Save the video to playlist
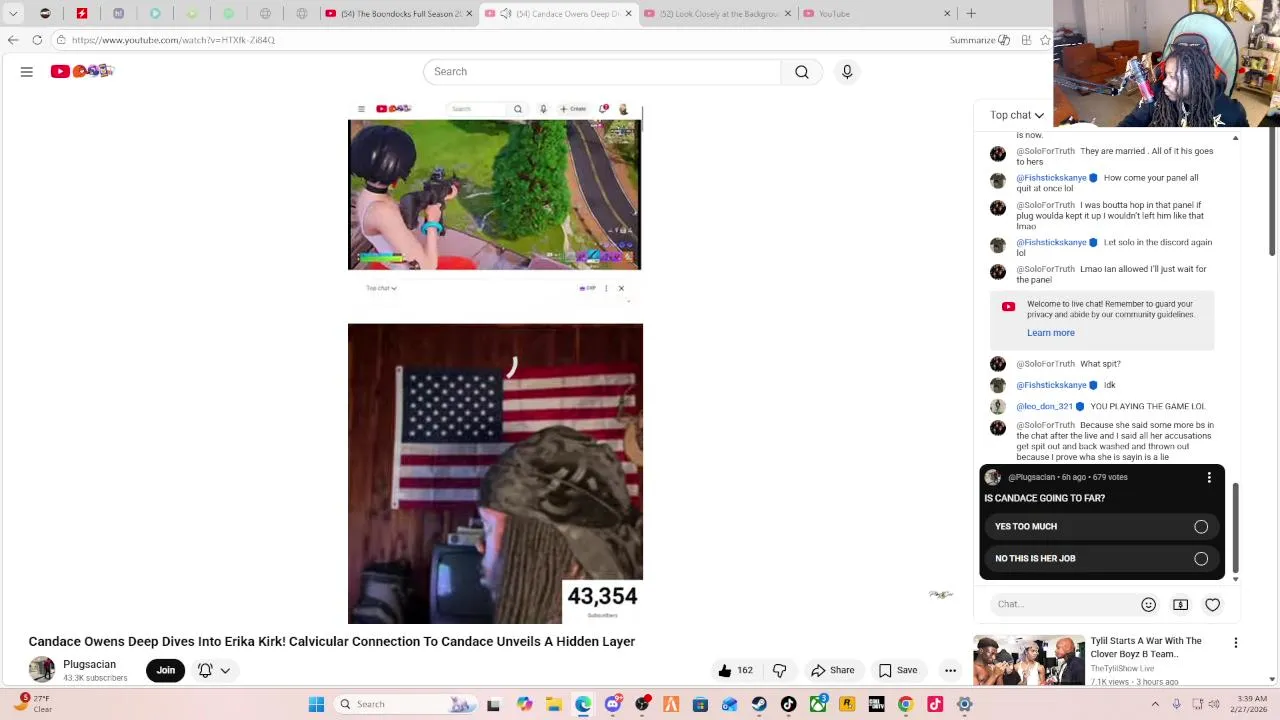The image size is (1280, 720). (897, 670)
